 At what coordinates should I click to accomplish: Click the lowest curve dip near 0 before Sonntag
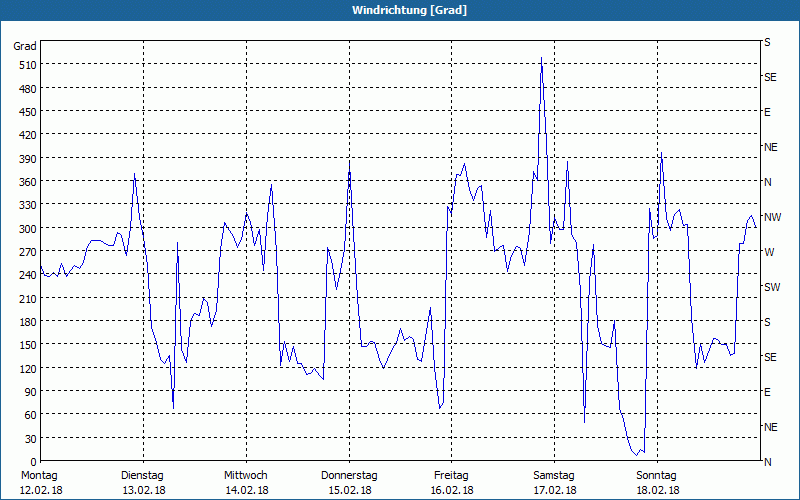(637, 455)
